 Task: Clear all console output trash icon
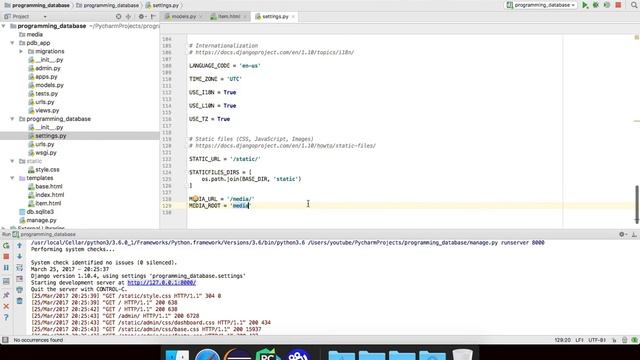coord(19,301)
